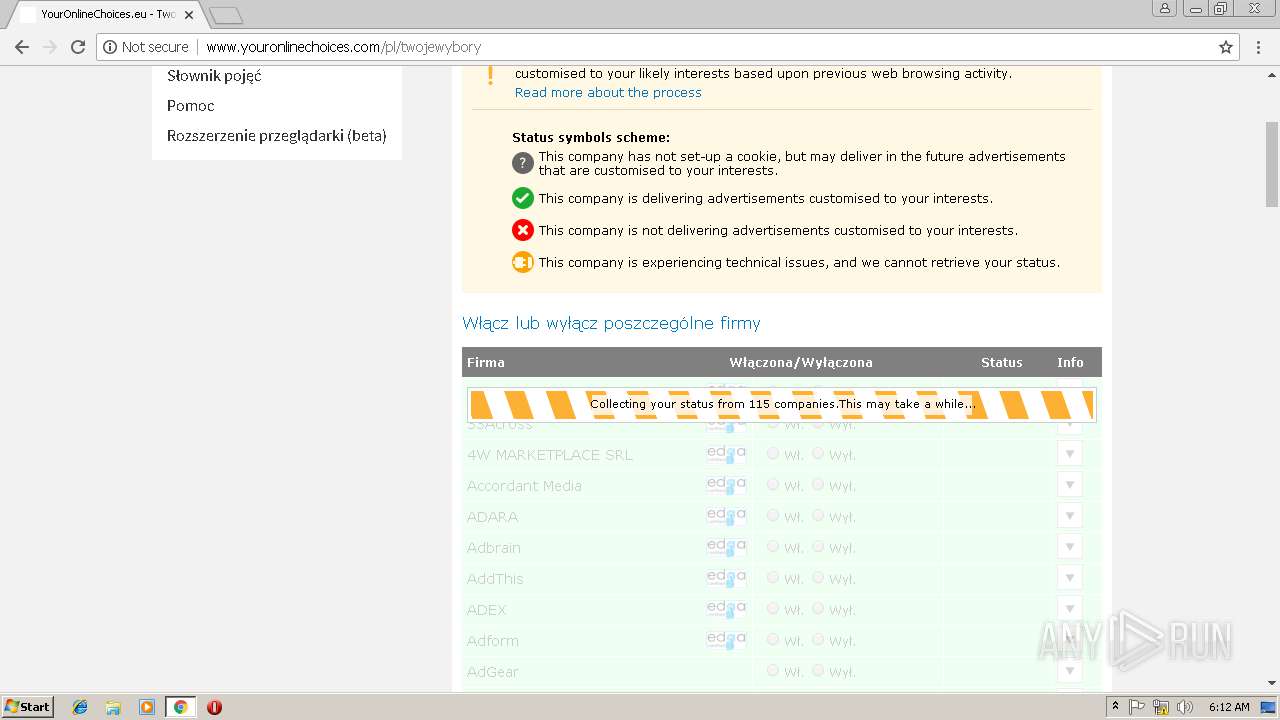
Task: Select Wł. radio for Adbrain
Action: click(x=773, y=546)
